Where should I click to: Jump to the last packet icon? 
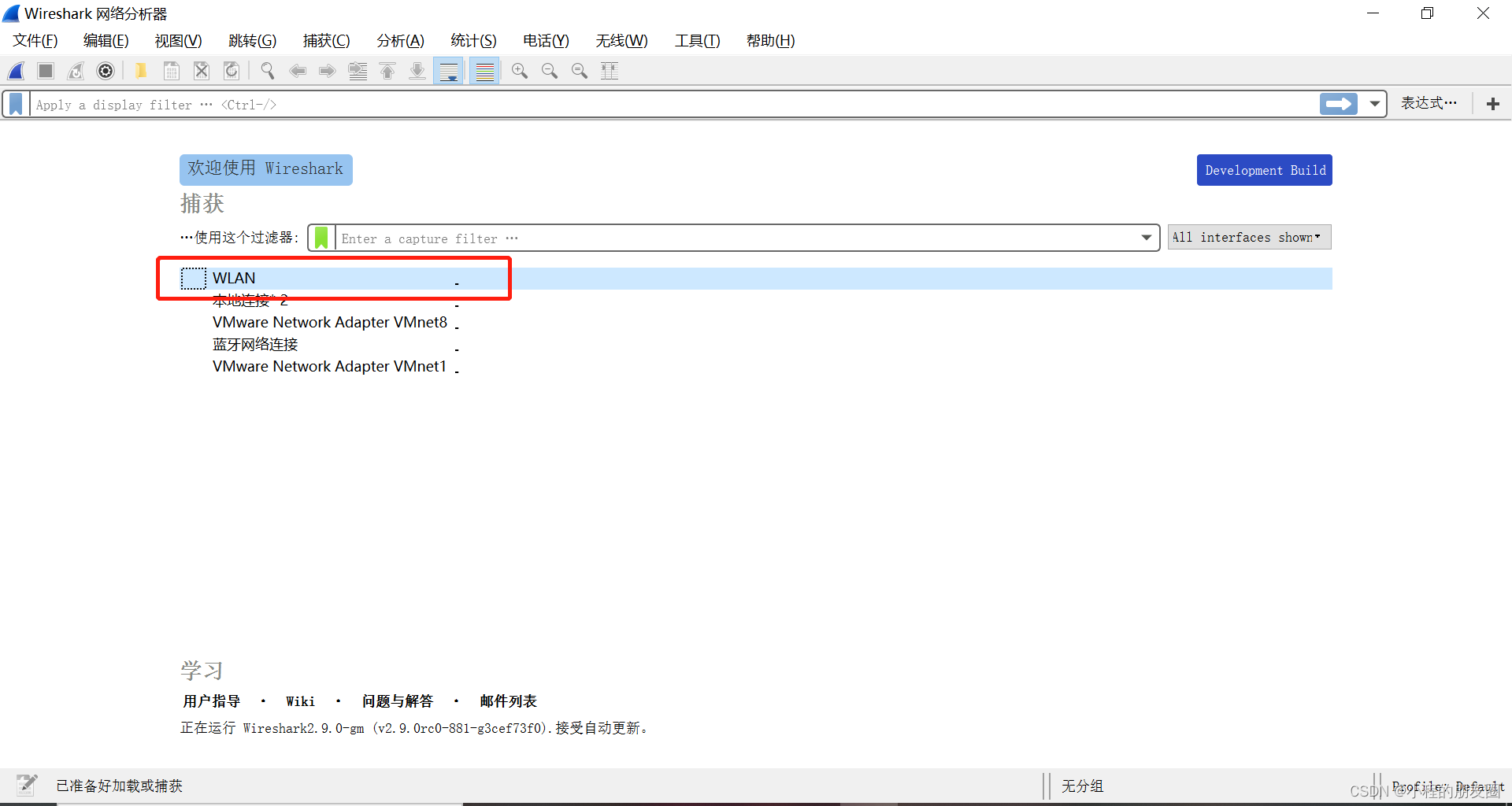click(417, 71)
